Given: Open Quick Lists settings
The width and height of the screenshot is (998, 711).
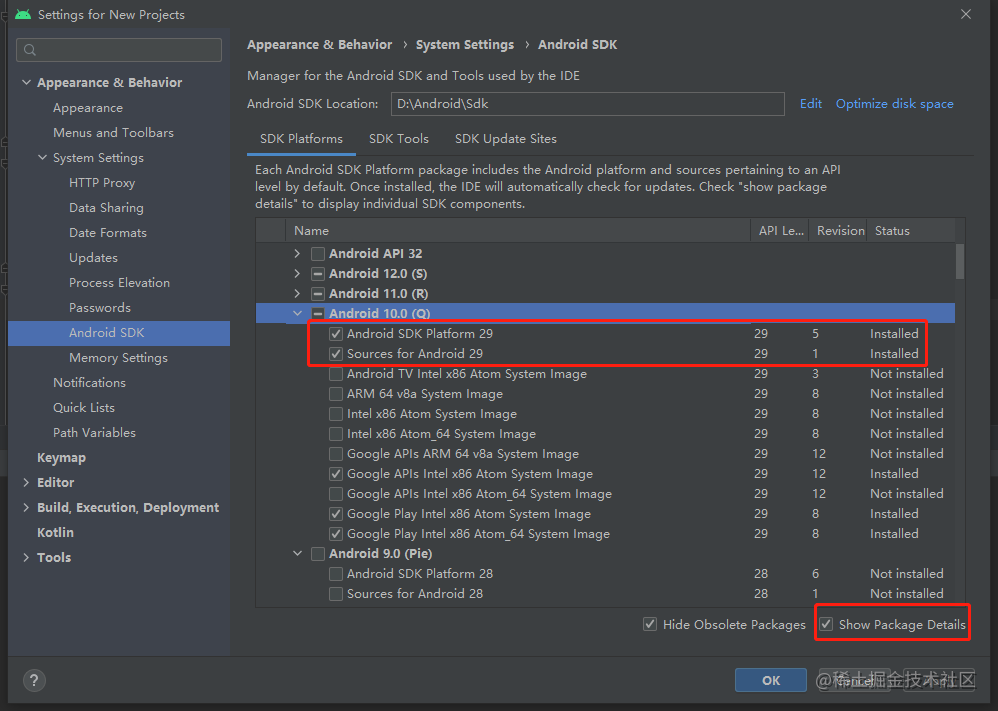Looking at the screenshot, I should point(83,407).
